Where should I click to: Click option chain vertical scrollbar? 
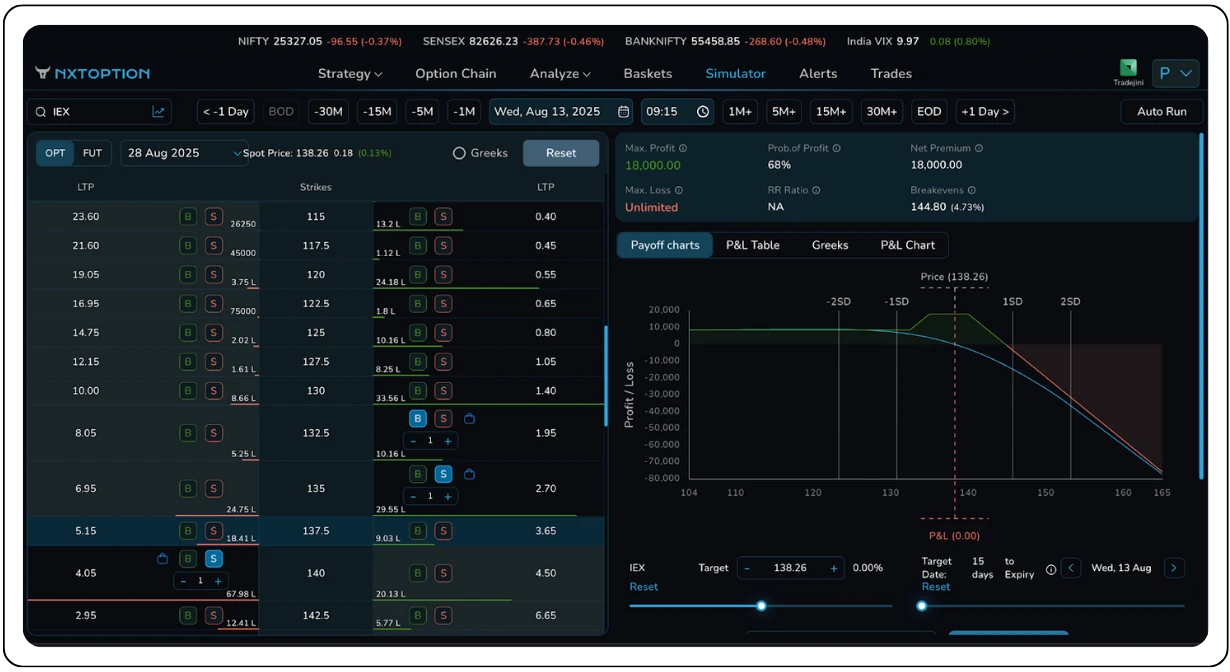click(x=605, y=375)
